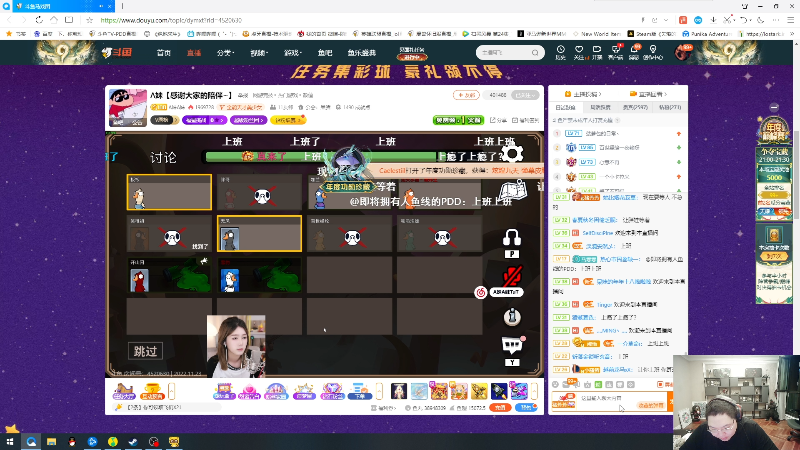
Task: Toggle the red muted microphone icon
Action: (x=512, y=276)
